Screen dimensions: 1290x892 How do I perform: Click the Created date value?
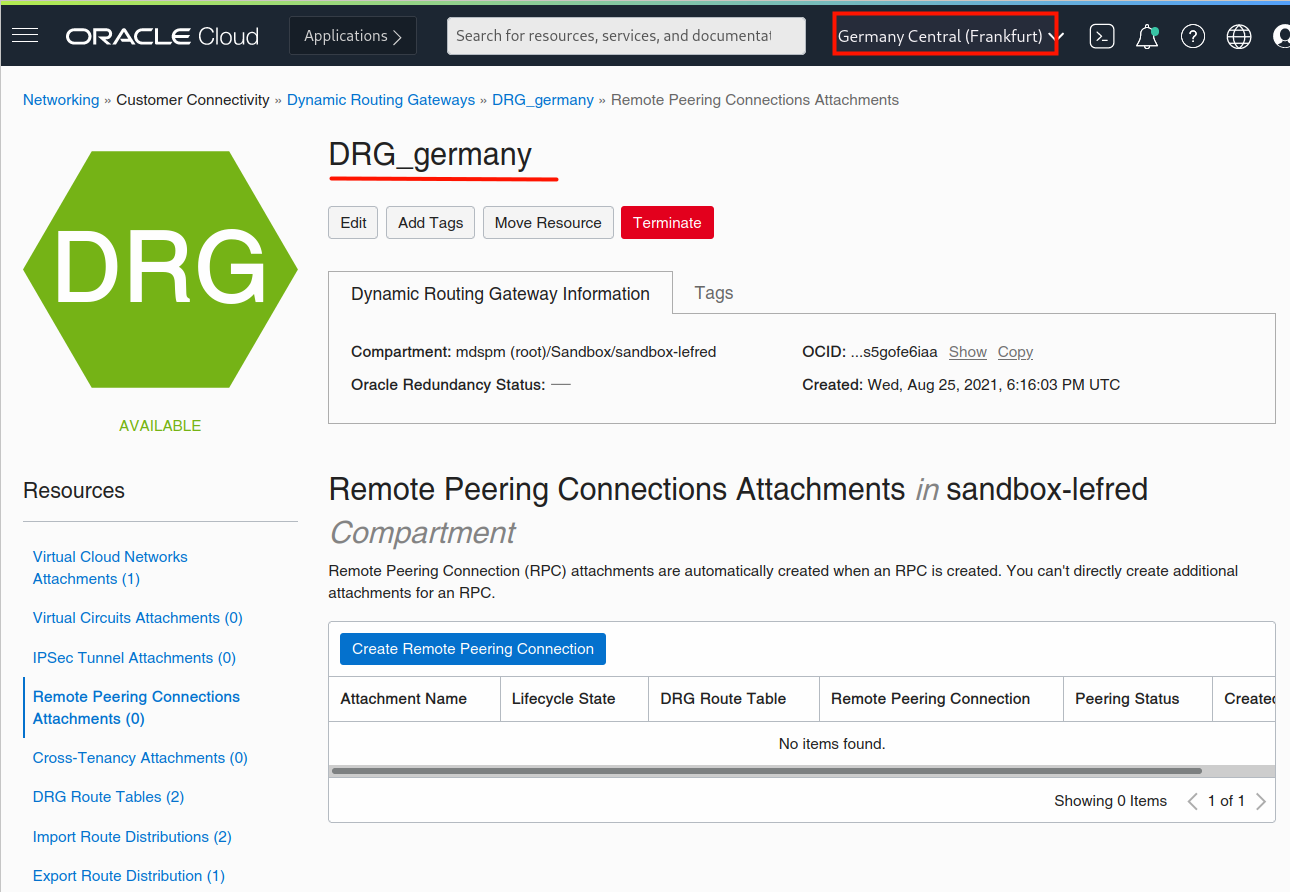pyautogui.click(x=994, y=385)
